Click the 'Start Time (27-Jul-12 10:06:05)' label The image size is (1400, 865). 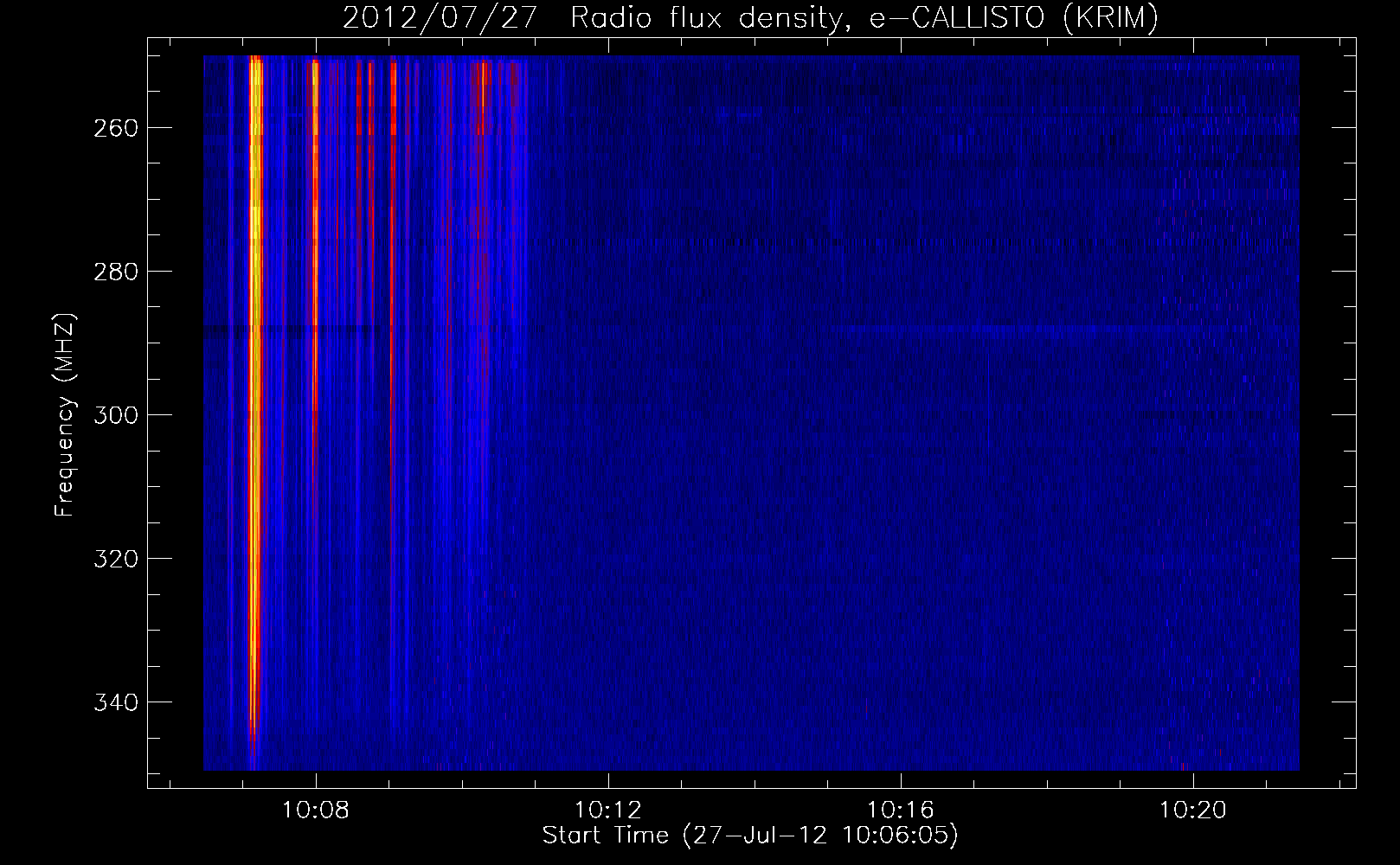[750, 836]
